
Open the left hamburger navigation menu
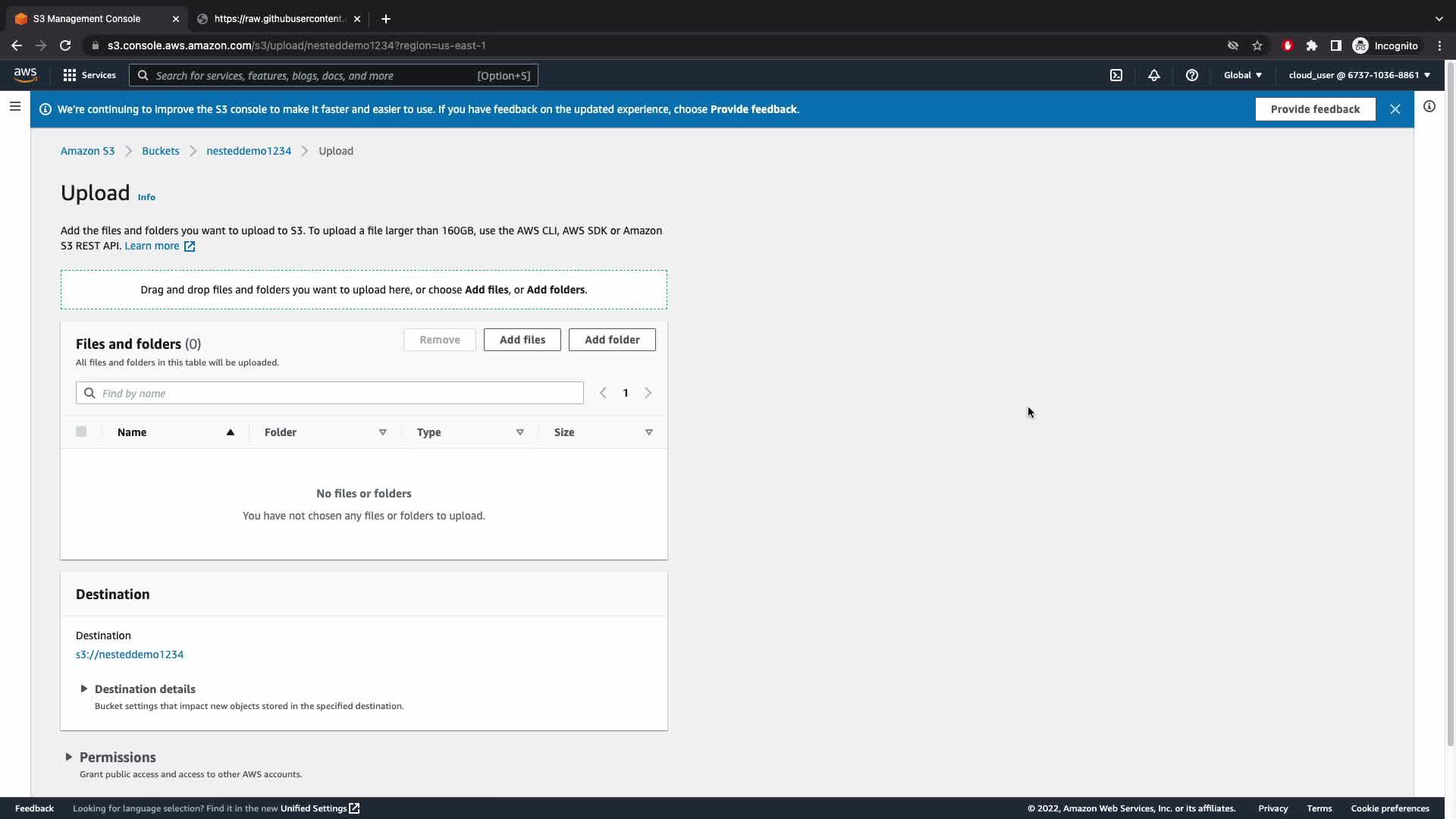14,106
